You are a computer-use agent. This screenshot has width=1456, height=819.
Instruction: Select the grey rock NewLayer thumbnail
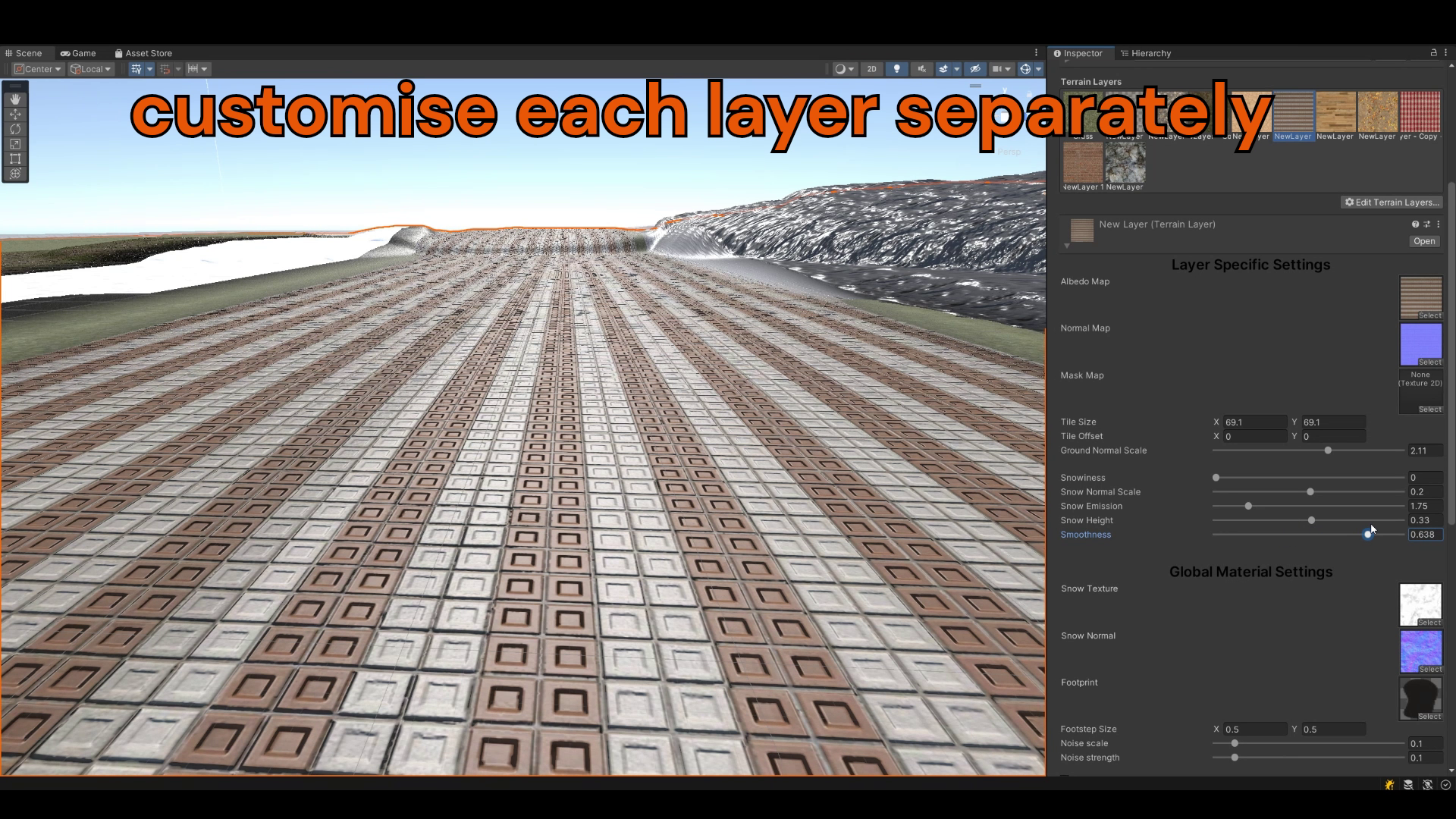click(x=1125, y=162)
